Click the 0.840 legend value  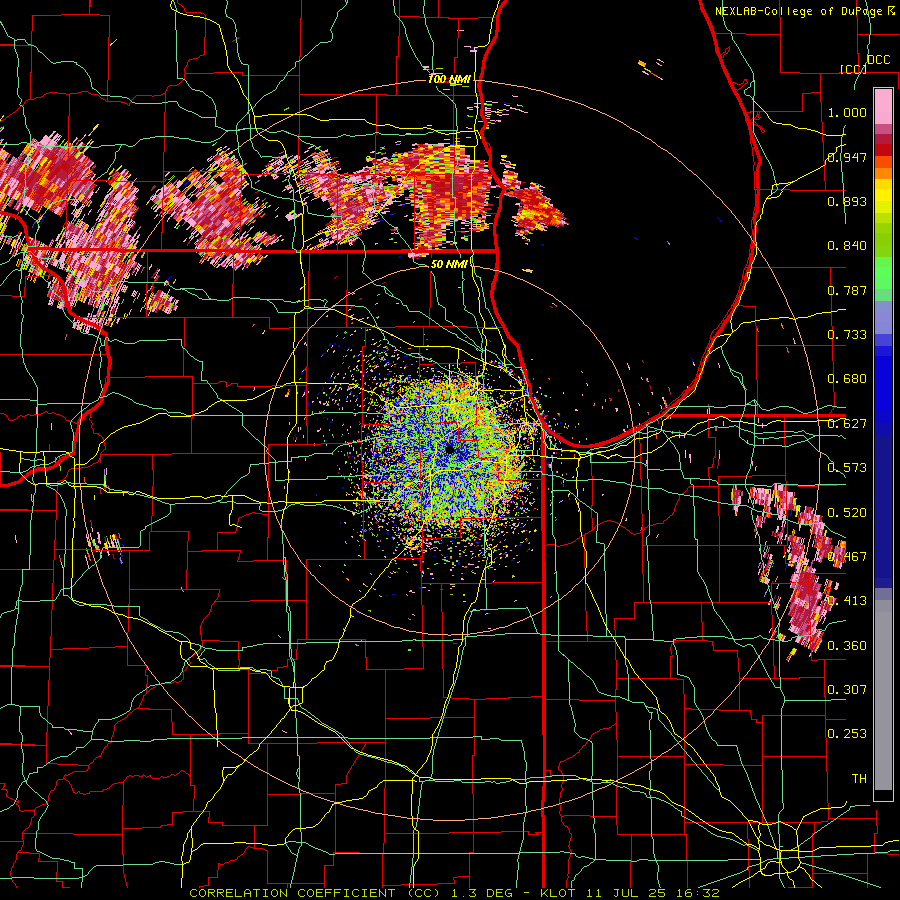point(847,246)
